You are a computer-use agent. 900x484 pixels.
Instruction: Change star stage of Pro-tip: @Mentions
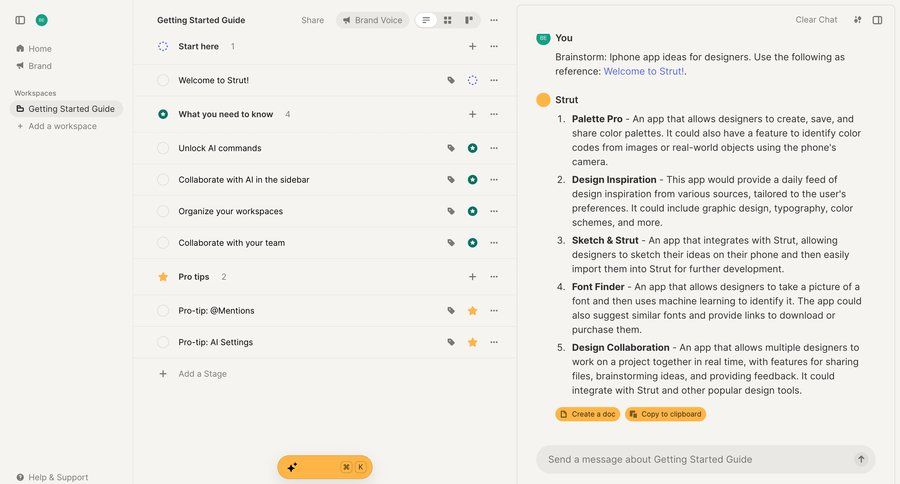pos(472,311)
